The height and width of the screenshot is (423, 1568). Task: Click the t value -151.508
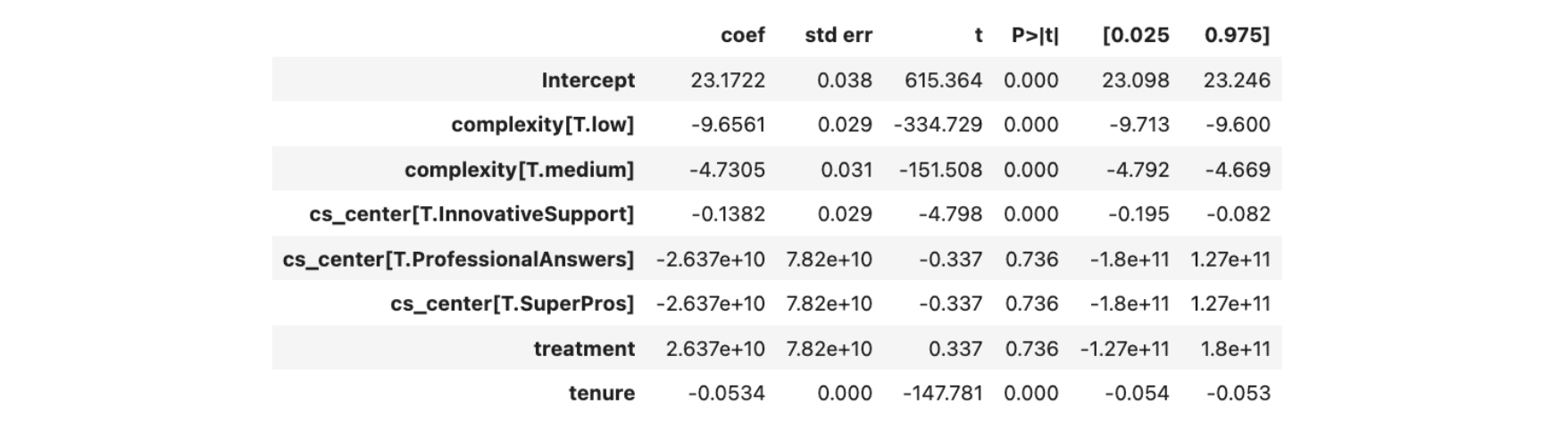tap(938, 170)
